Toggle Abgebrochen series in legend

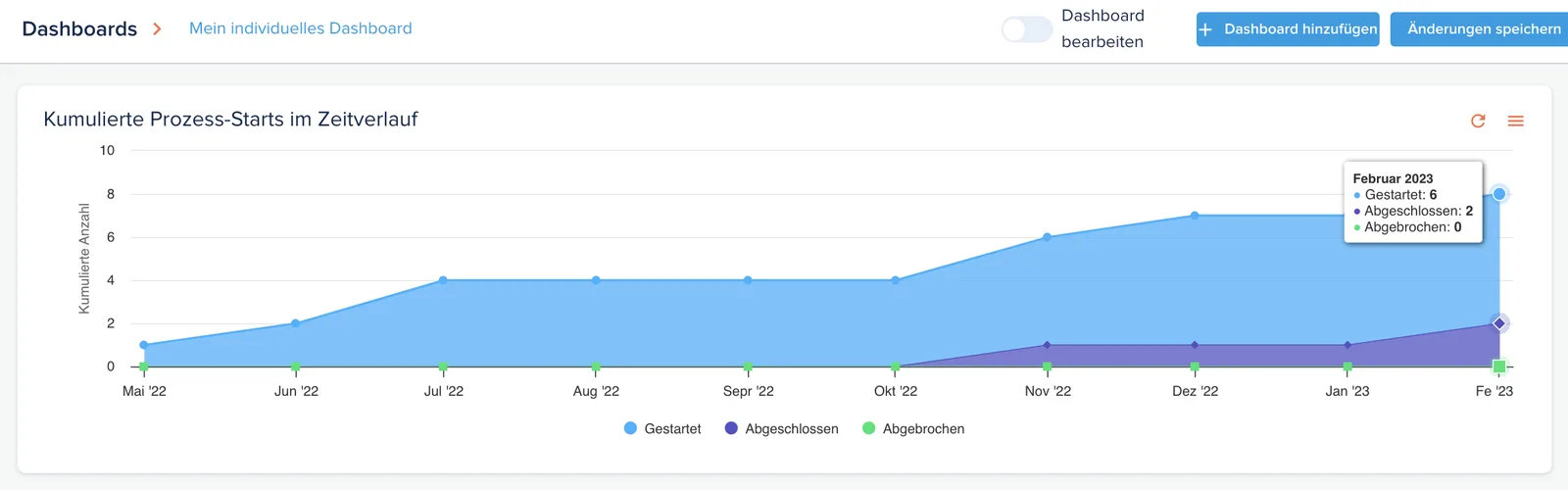pyautogui.click(x=913, y=428)
